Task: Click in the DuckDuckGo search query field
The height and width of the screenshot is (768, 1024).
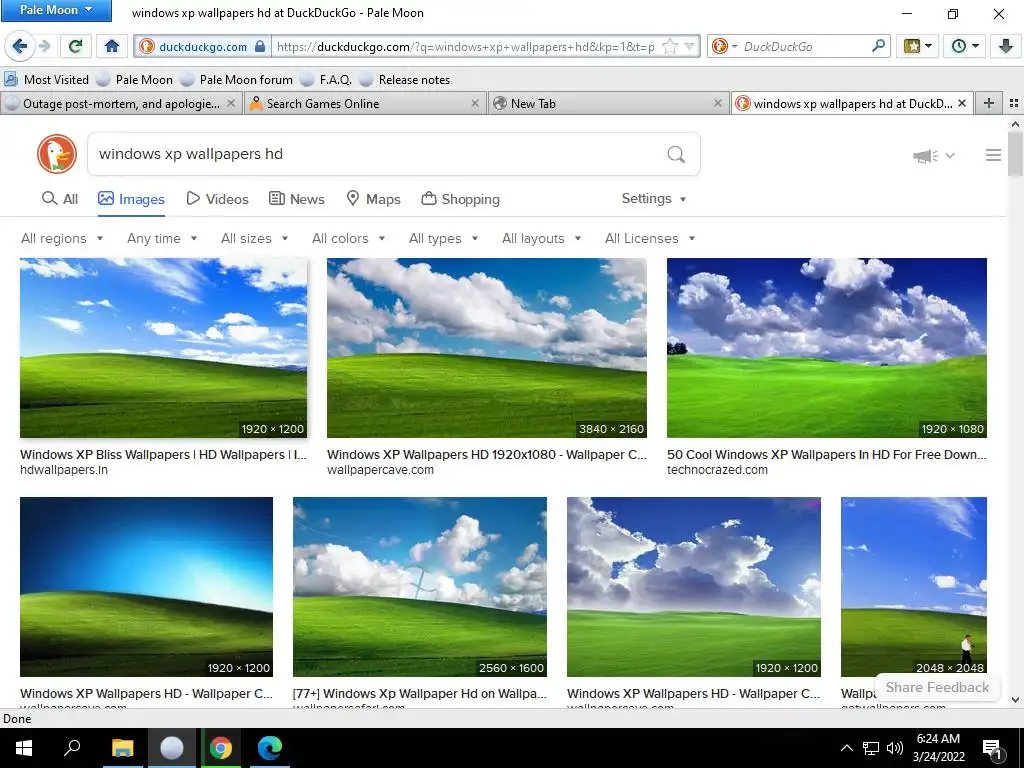Action: 376,154
